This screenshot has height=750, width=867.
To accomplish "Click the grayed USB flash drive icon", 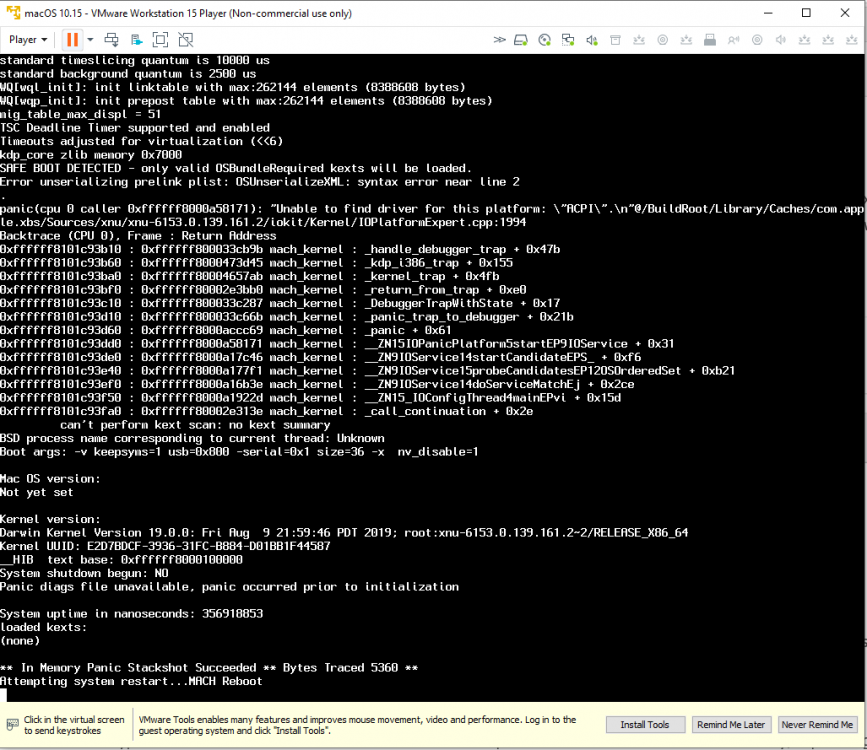I will (x=710, y=40).
